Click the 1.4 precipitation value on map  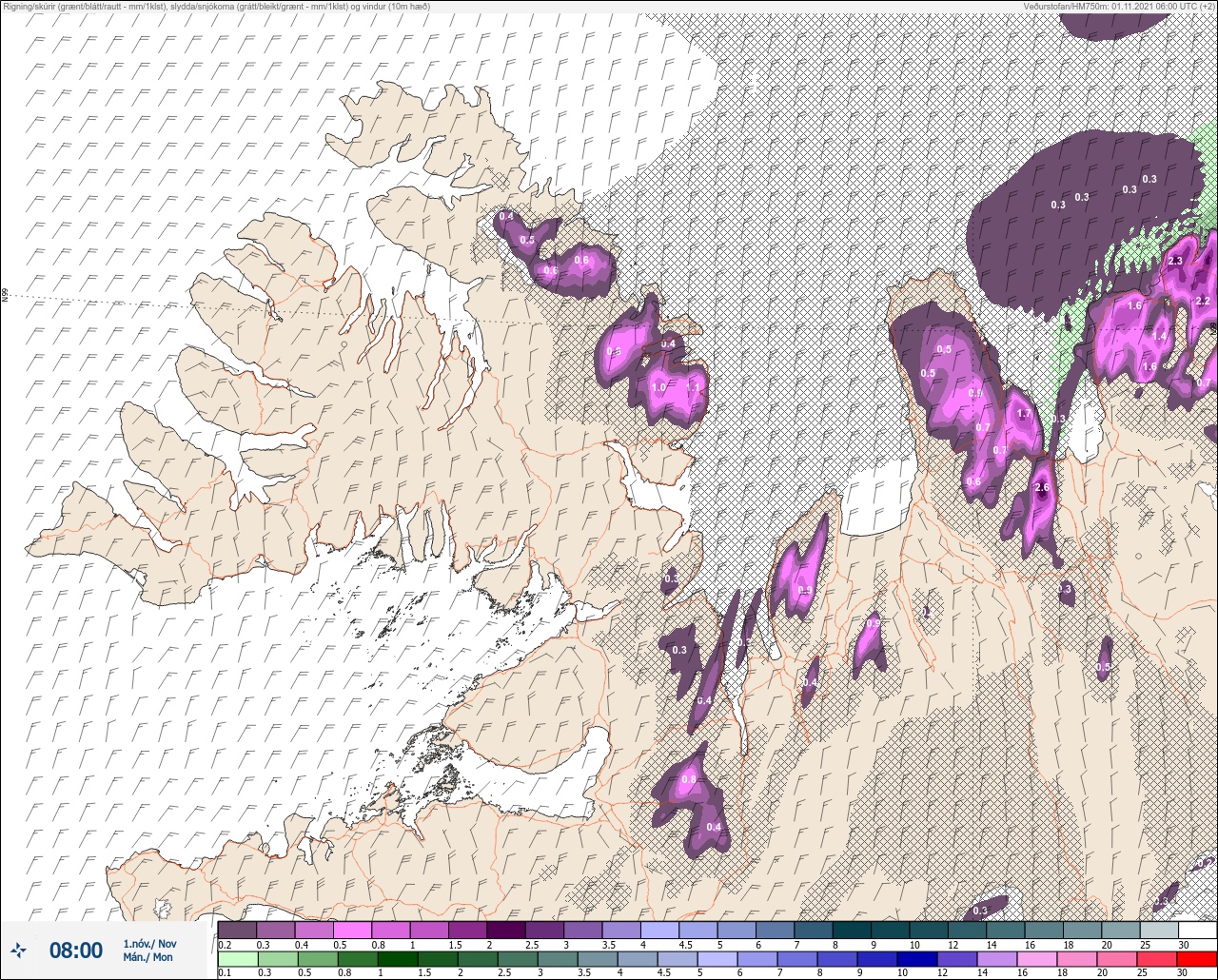1160,337
